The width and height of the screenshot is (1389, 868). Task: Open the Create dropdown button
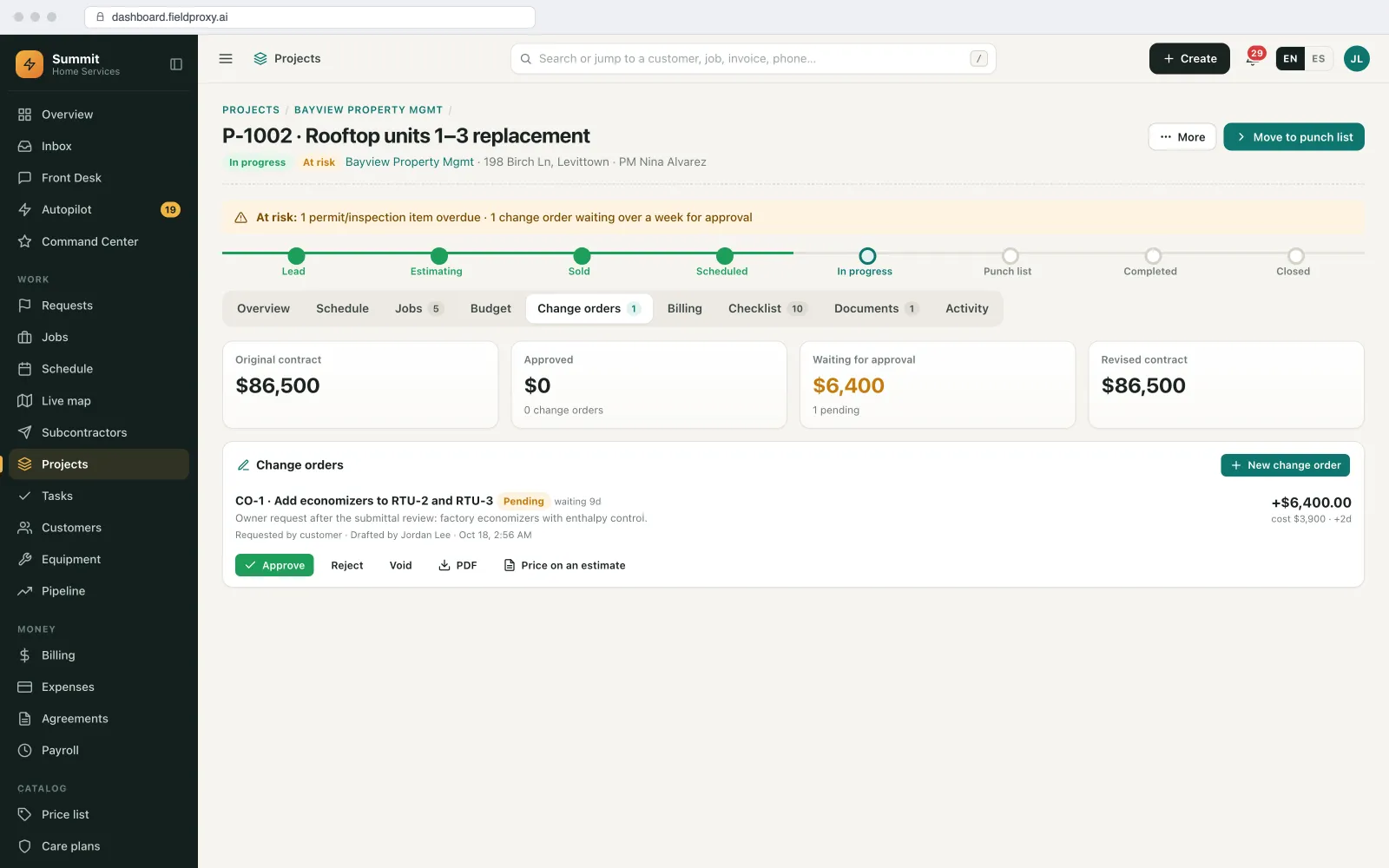point(1189,59)
